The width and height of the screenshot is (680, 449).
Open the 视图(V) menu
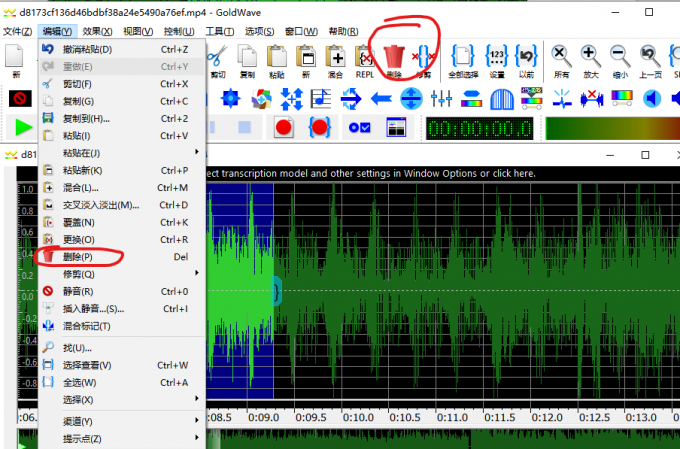click(138, 31)
